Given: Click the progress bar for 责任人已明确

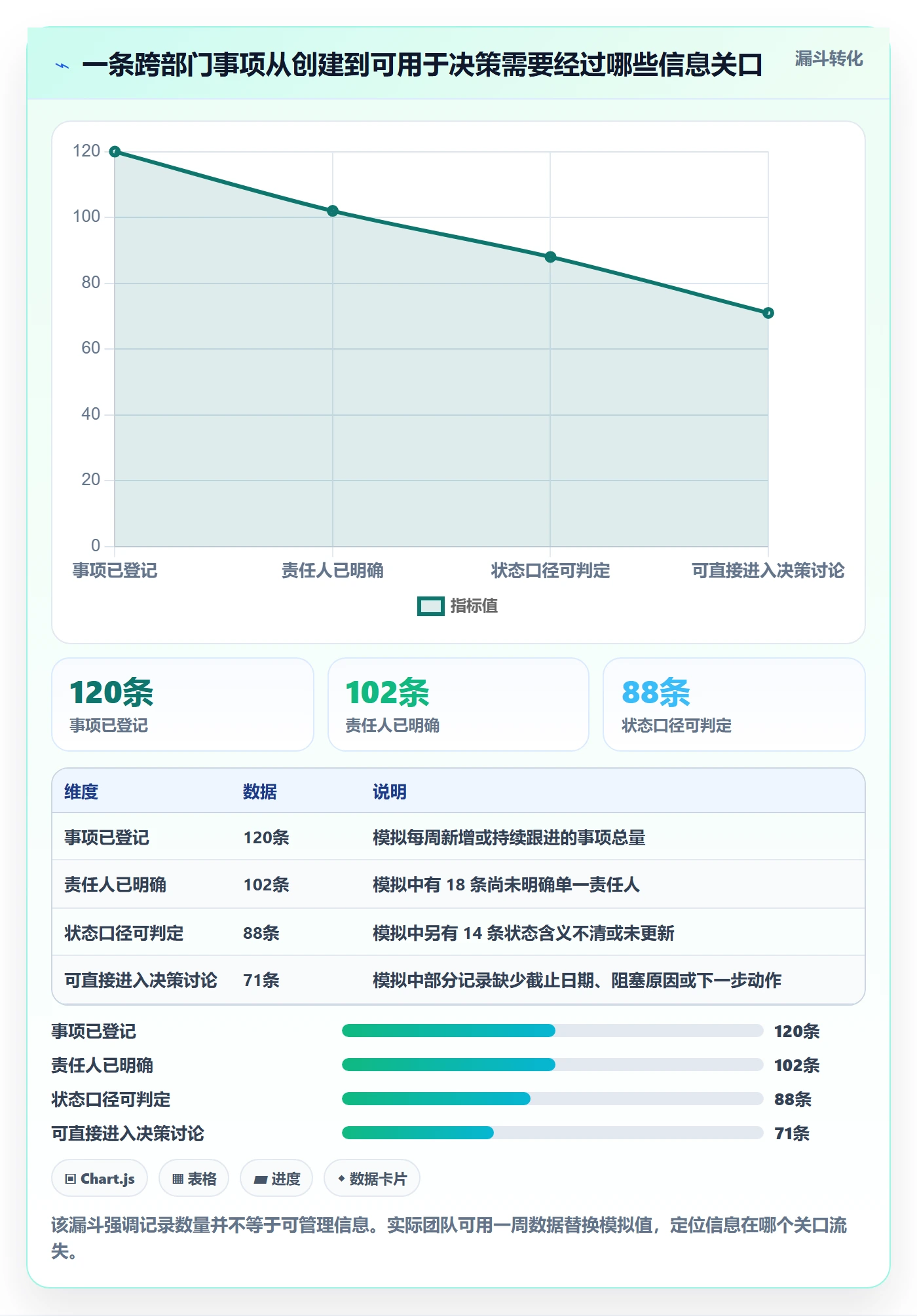Looking at the screenshot, I should pyautogui.click(x=552, y=1065).
